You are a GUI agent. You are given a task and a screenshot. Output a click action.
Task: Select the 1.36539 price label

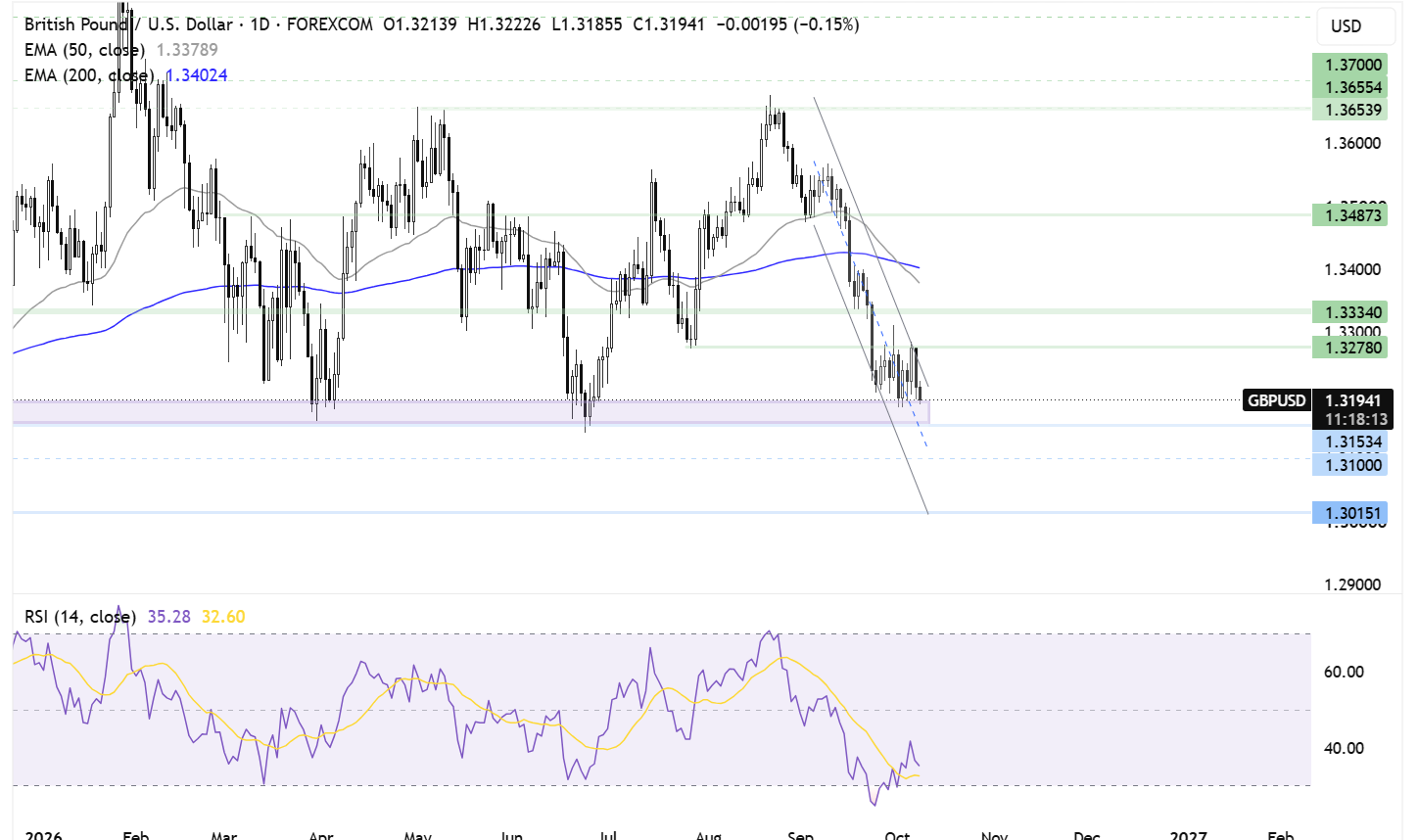click(x=1349, y=110)
